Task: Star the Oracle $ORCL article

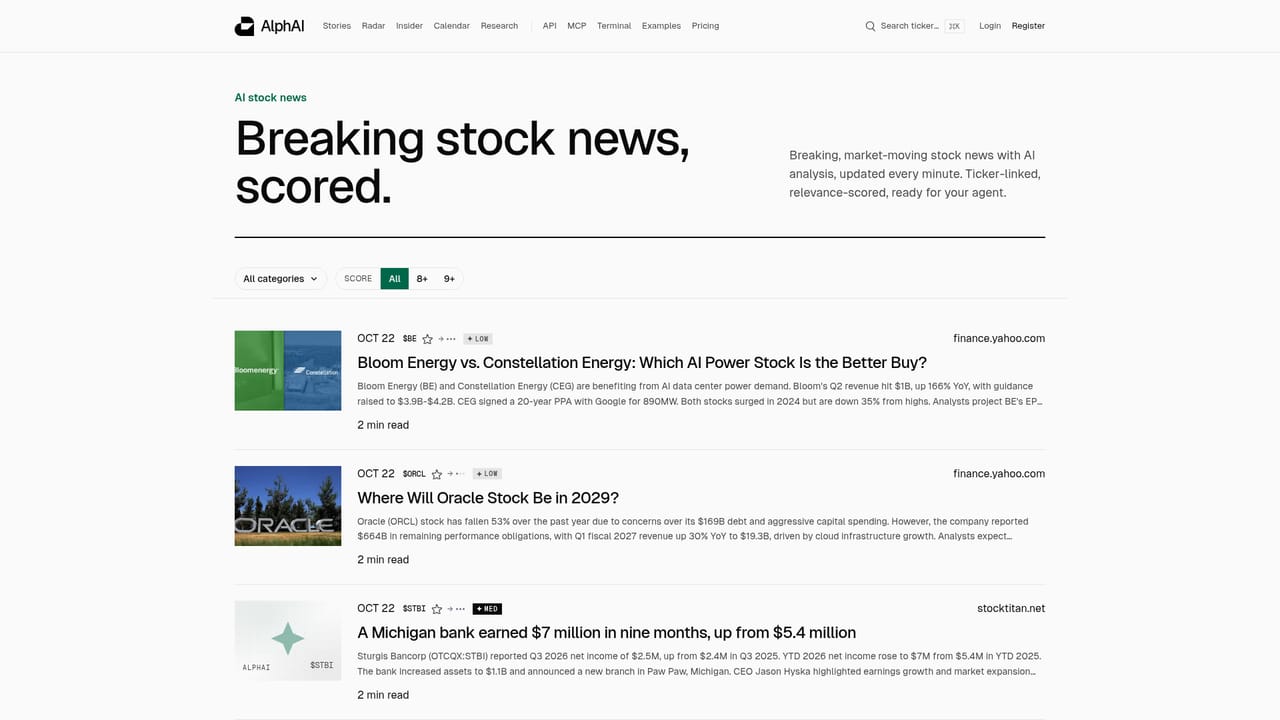Action: click(436, 474)
